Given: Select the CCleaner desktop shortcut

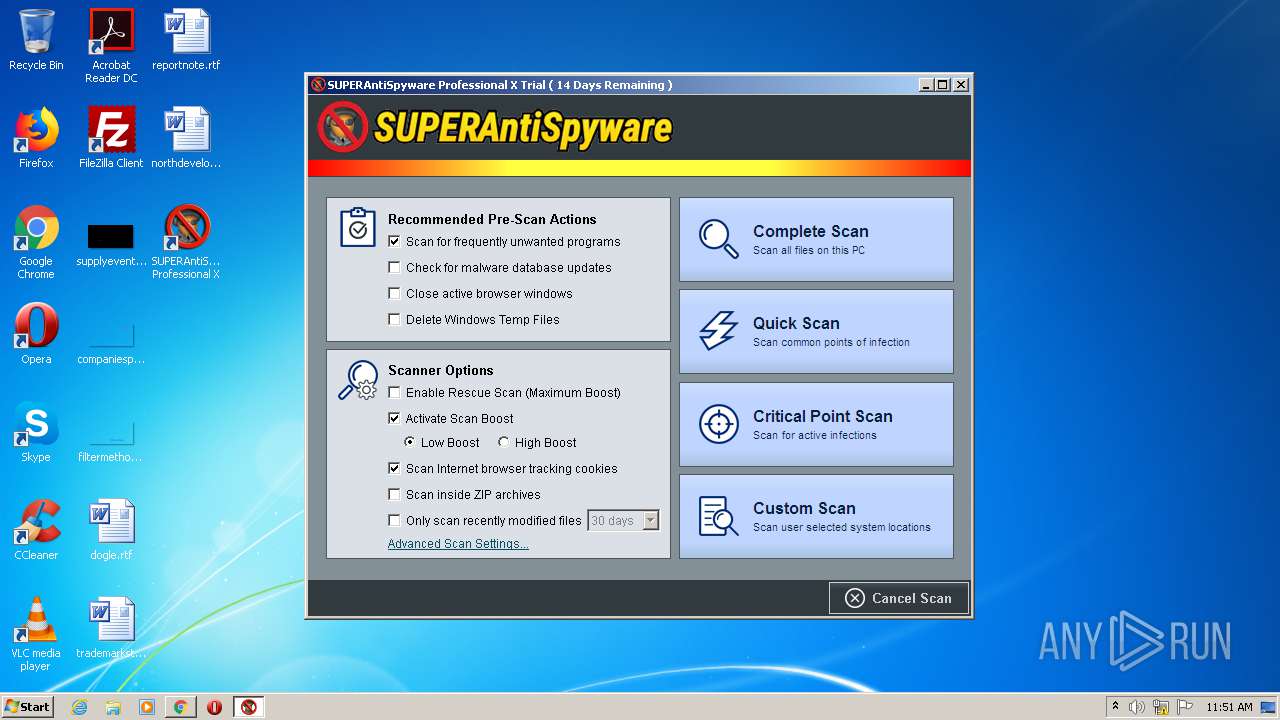Looking at the screenshot, I should point(36,530).
